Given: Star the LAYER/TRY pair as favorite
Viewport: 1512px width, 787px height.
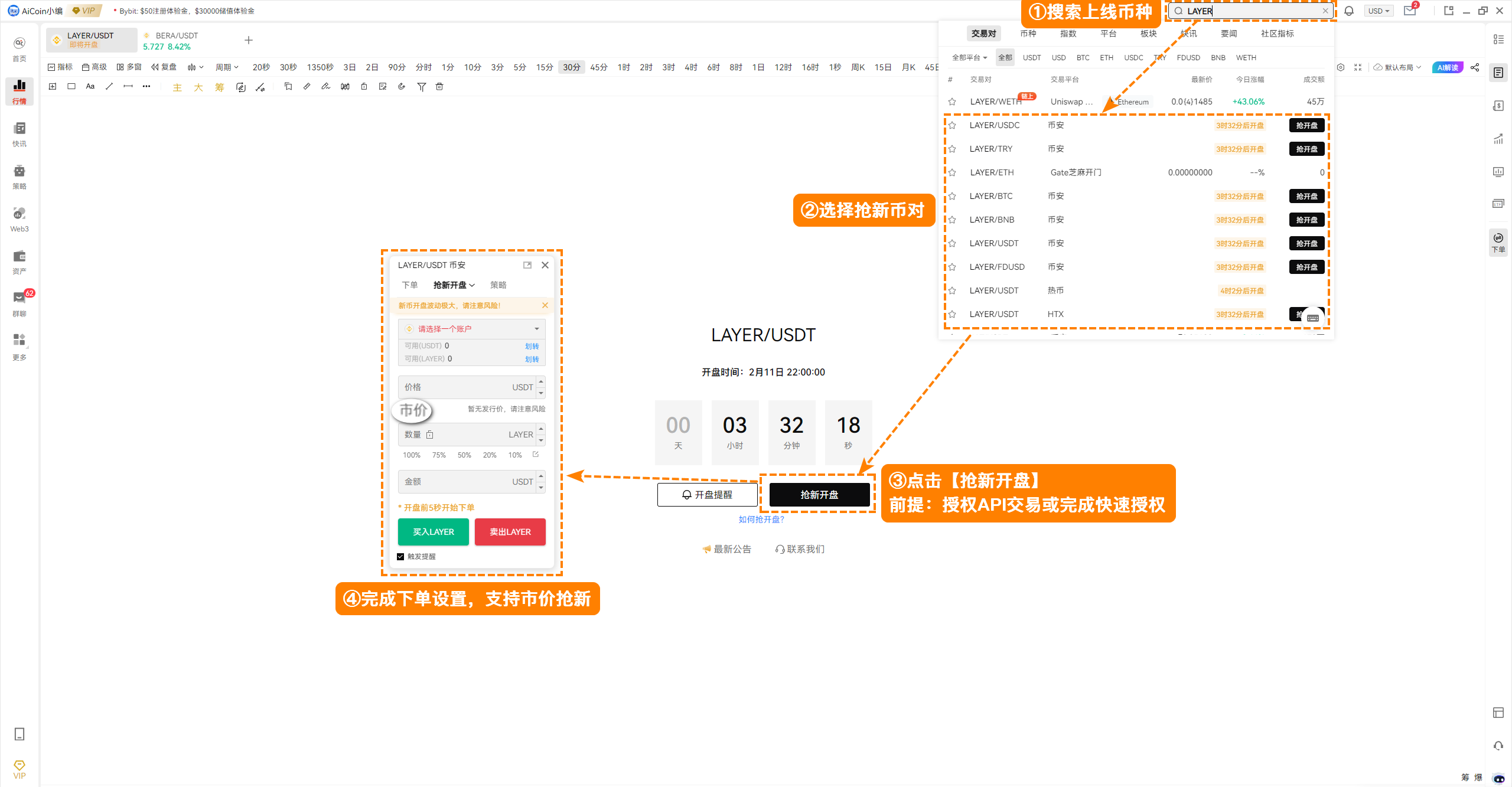Looking at the screenshot, I should pyautogui.click(x=952, y=149).
